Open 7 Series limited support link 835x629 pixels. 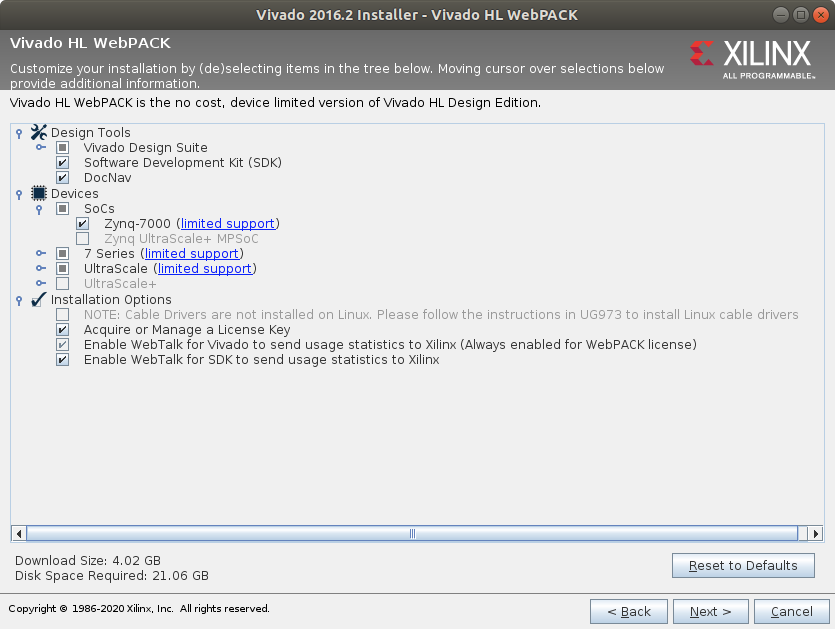[192, 254]
